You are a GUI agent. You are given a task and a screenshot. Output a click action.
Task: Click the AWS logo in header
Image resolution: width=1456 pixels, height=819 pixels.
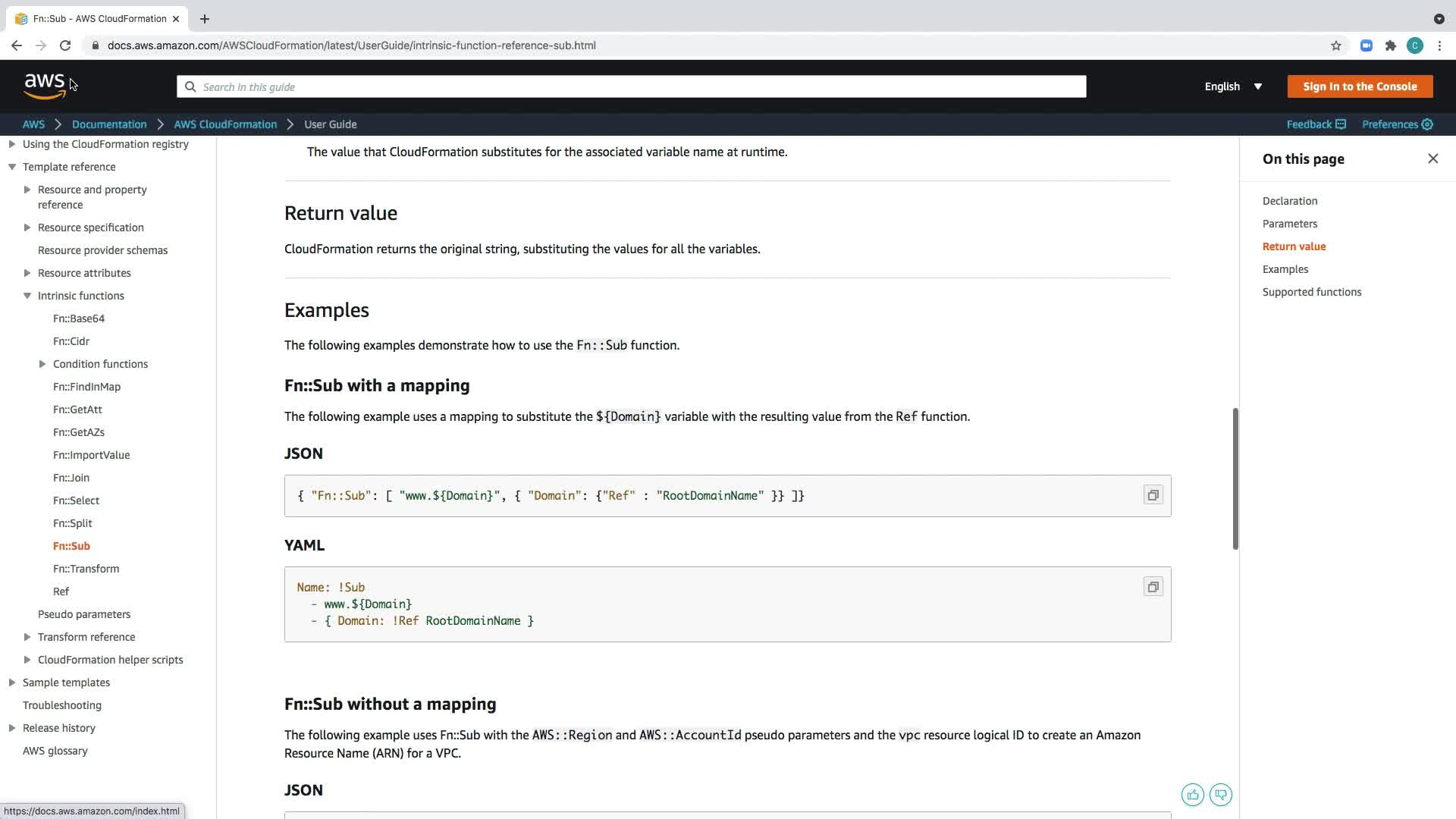pos(44,86)
